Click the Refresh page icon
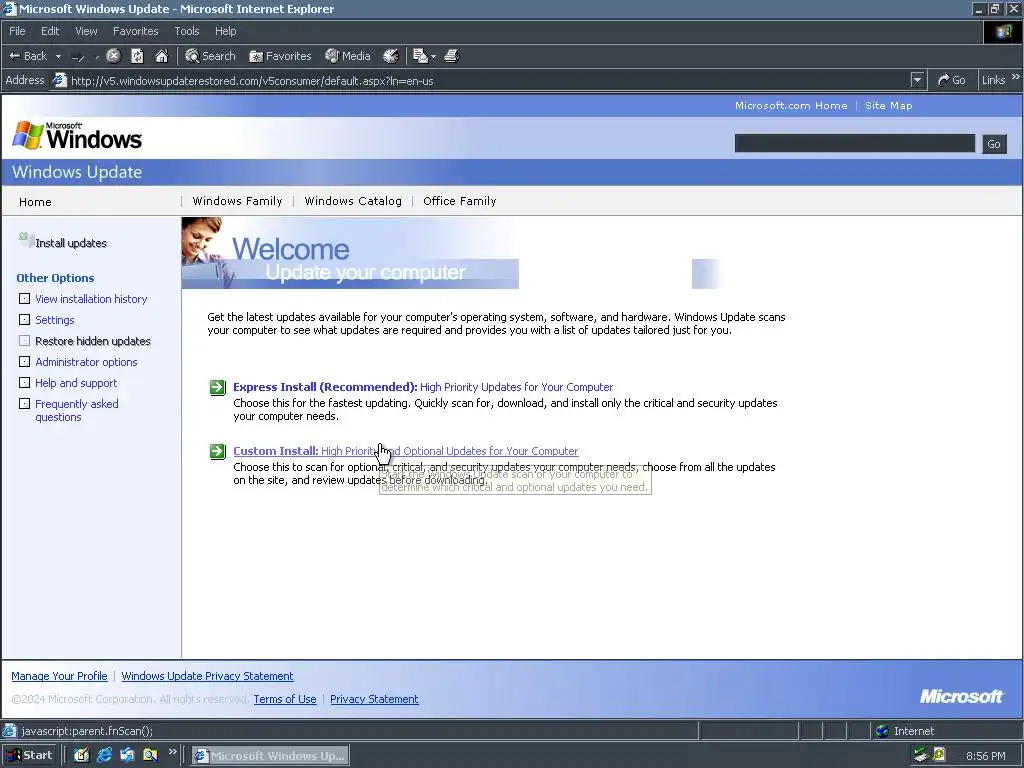1024x768 pixels. (x=137, y=56)
